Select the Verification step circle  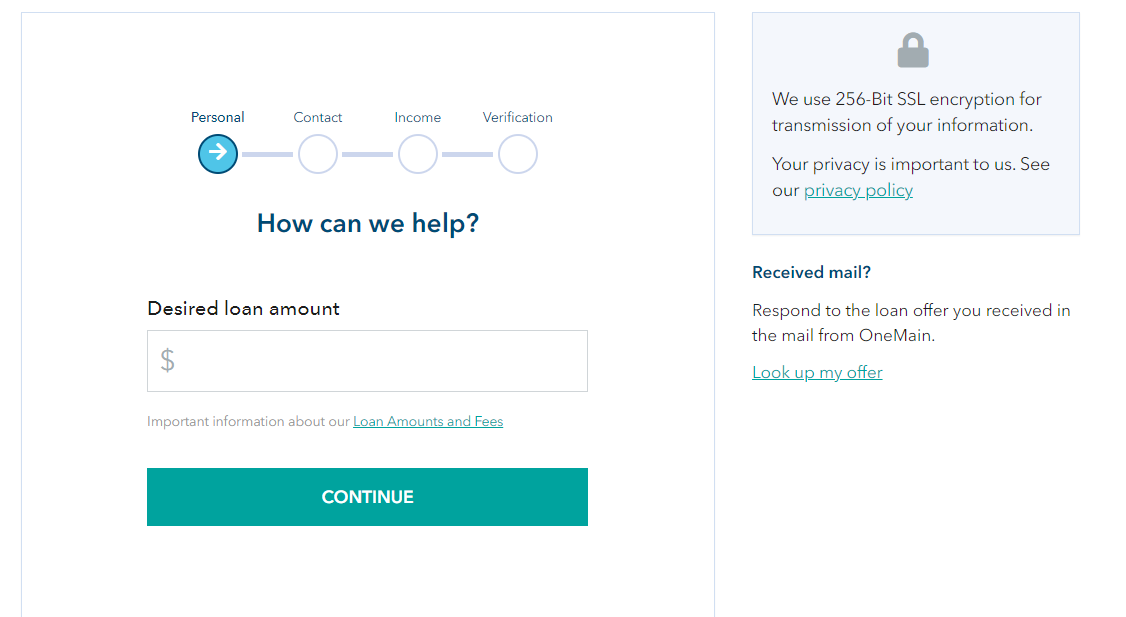click(517, 154)
